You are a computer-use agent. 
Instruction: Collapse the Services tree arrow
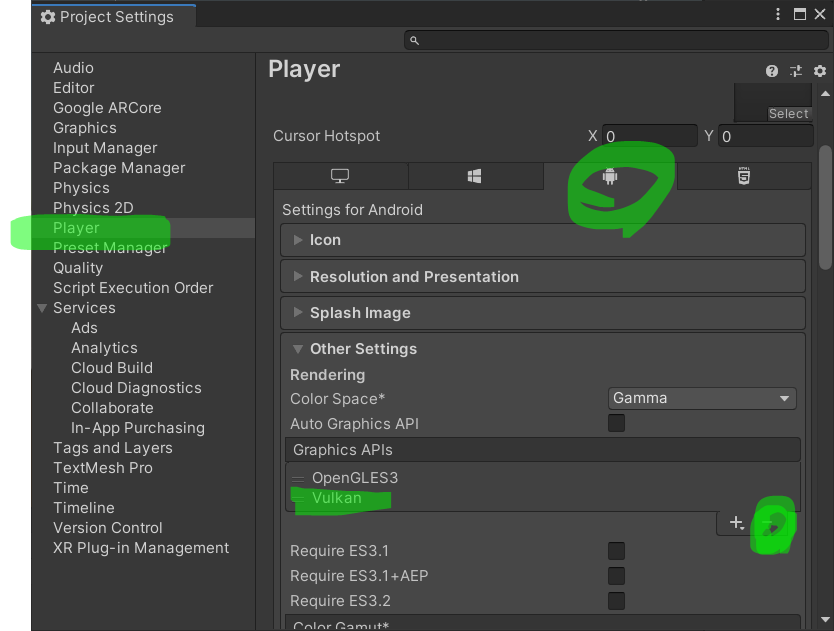tap(42, 308)
